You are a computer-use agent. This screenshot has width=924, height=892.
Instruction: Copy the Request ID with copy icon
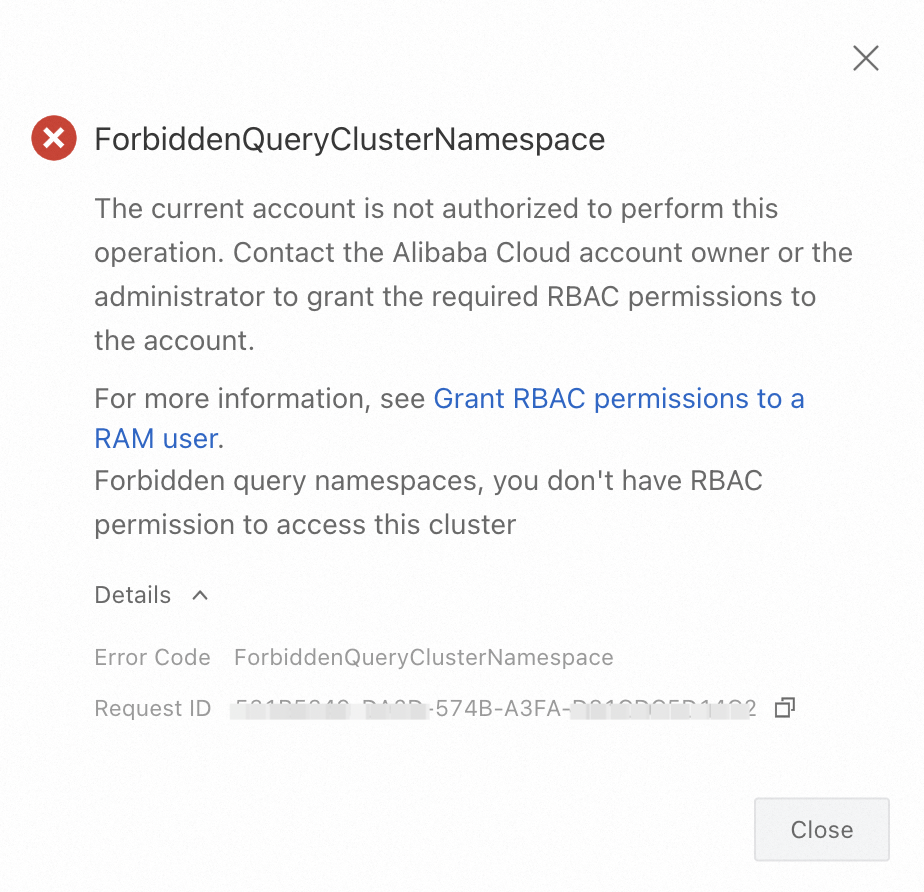(785, 708)
